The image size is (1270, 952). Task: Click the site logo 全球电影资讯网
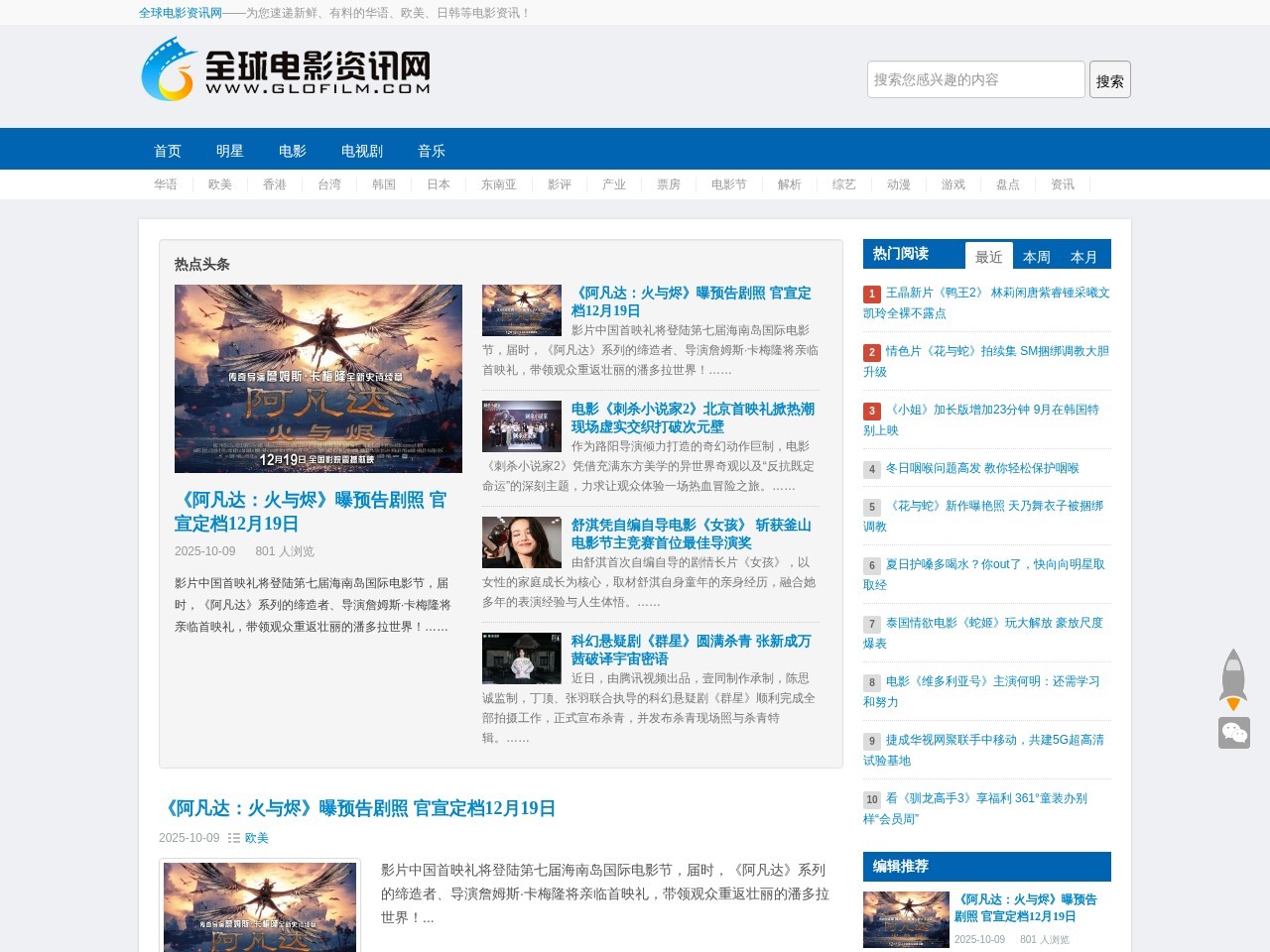(x=287, y=69)
